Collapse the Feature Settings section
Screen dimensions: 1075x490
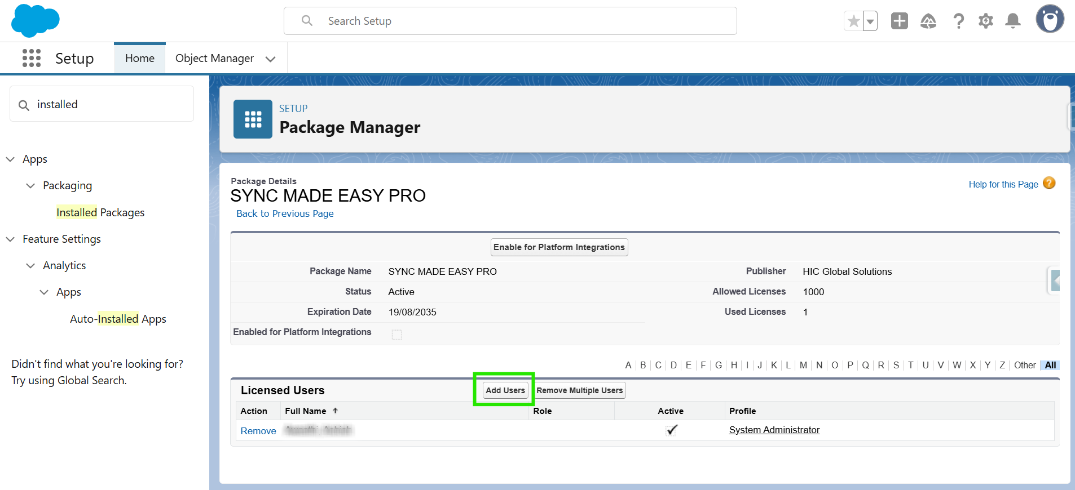click(x=11, y=240)
